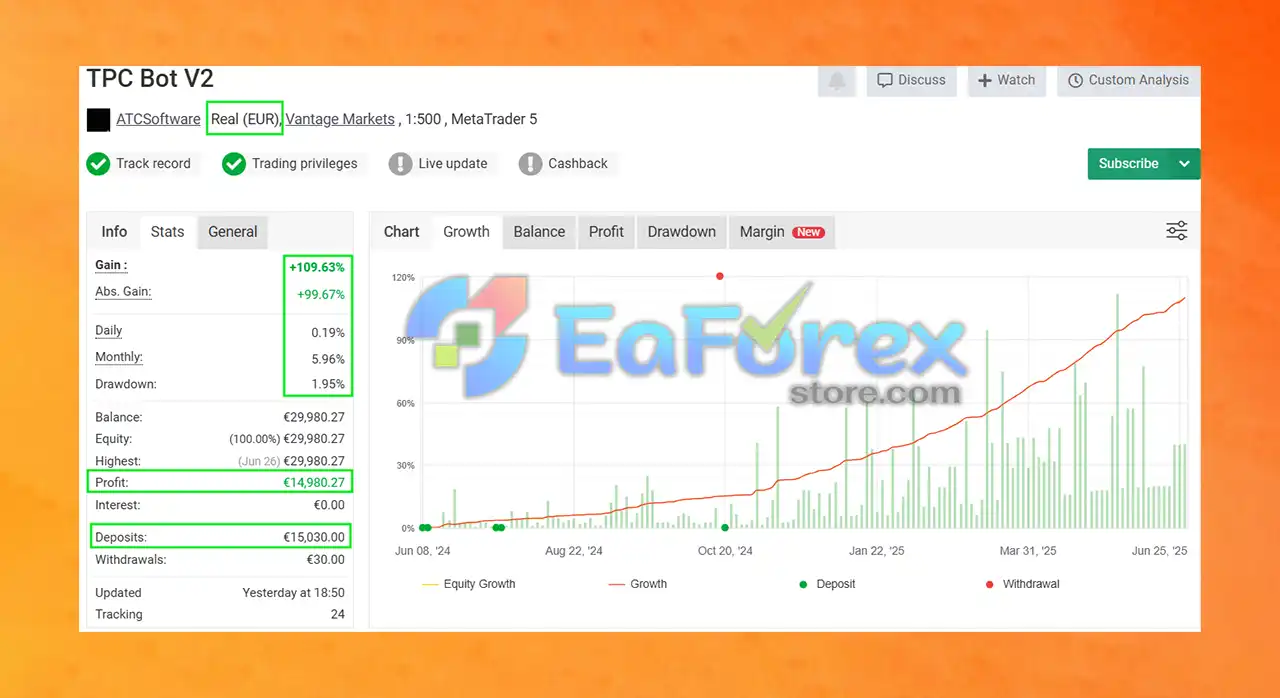Select the Chart tab
Viewport: 1280px width, 698px height.
pos(402,232)
